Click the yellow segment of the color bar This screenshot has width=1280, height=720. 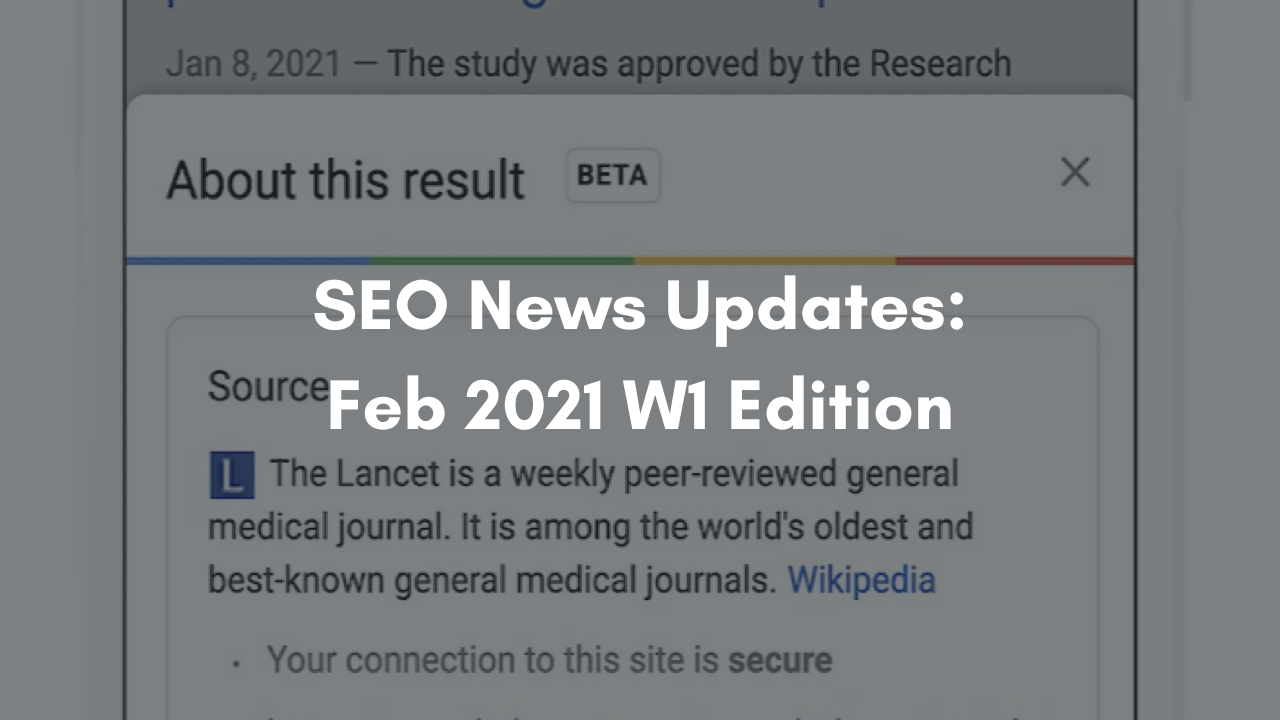[765, 261]
